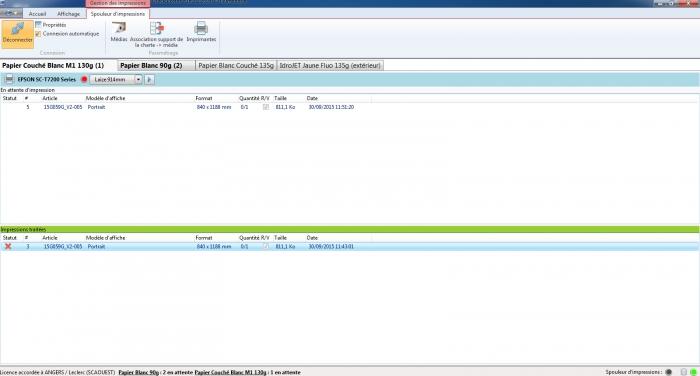Click the Propriétés icon
The image size is (700, 376).
click(x=38, y=25)
